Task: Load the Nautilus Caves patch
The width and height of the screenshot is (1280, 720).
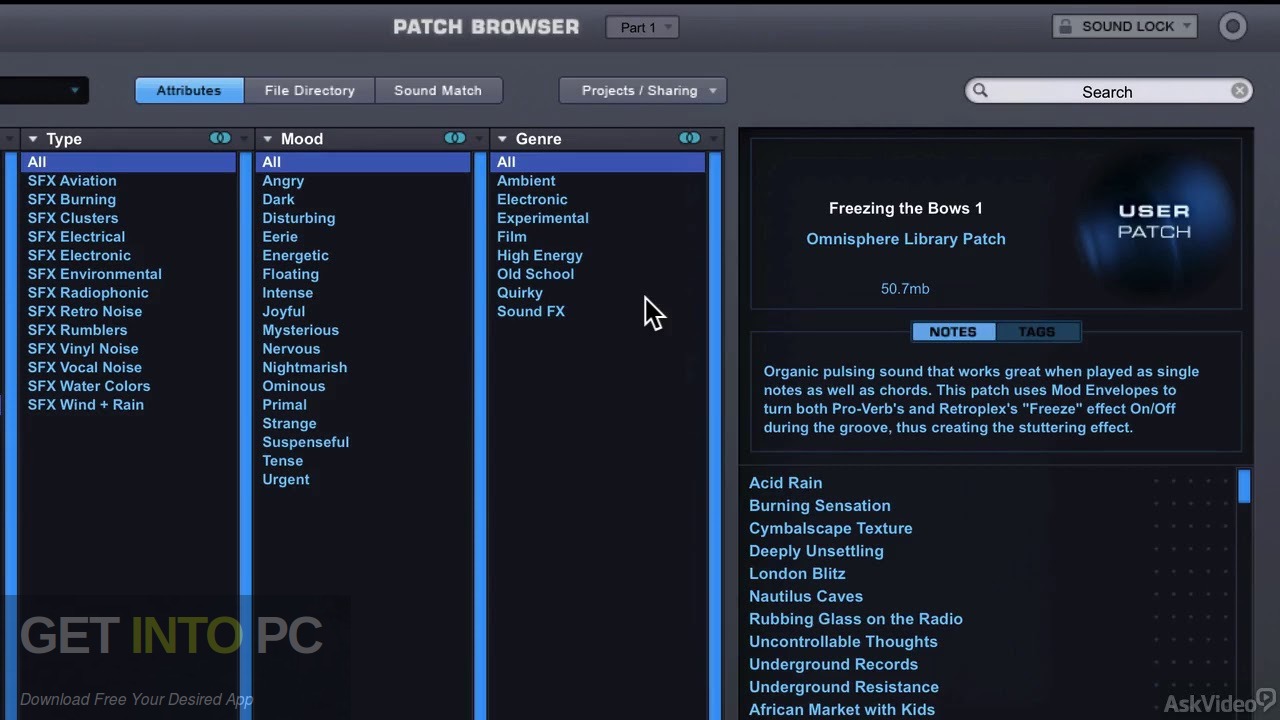Action: [806, 596]
